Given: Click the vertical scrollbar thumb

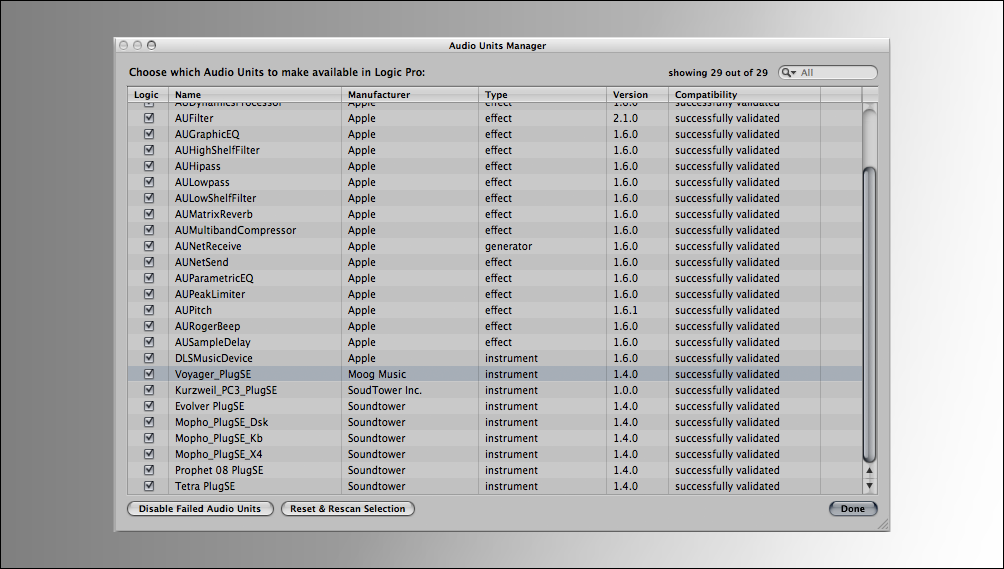Looking at the screenshot, I should 869,310.
